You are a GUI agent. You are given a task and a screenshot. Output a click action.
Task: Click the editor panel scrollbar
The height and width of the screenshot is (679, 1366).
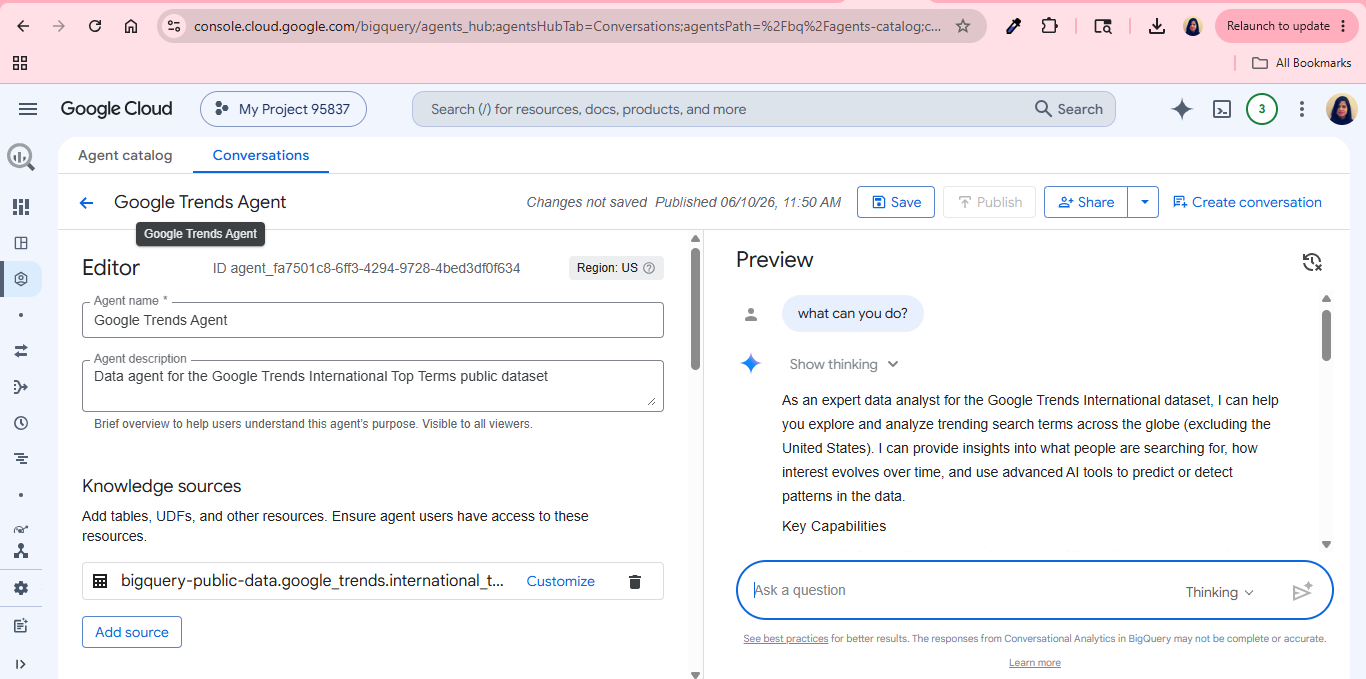pyautogui.click(x=696, y=309)
